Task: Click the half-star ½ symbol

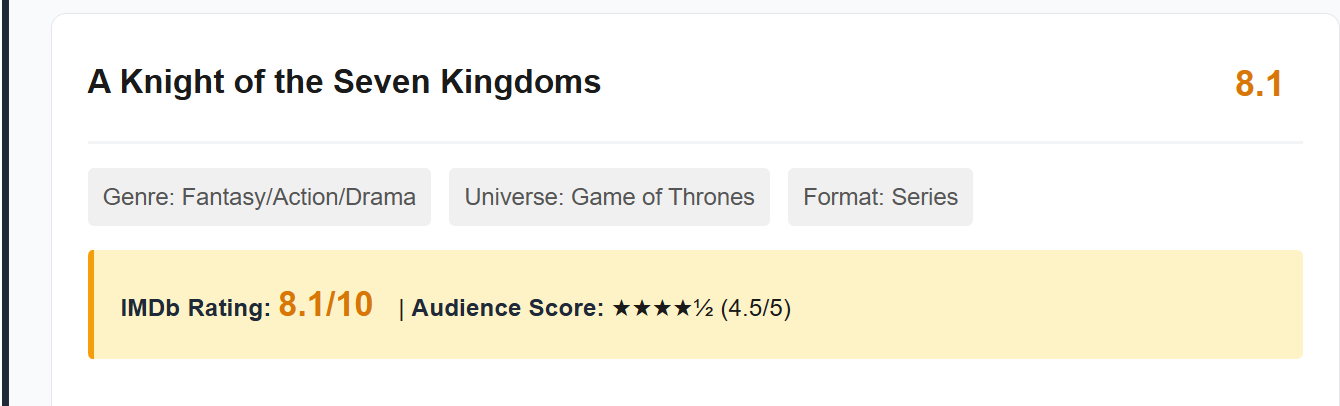Action: (x=705, y=308)
